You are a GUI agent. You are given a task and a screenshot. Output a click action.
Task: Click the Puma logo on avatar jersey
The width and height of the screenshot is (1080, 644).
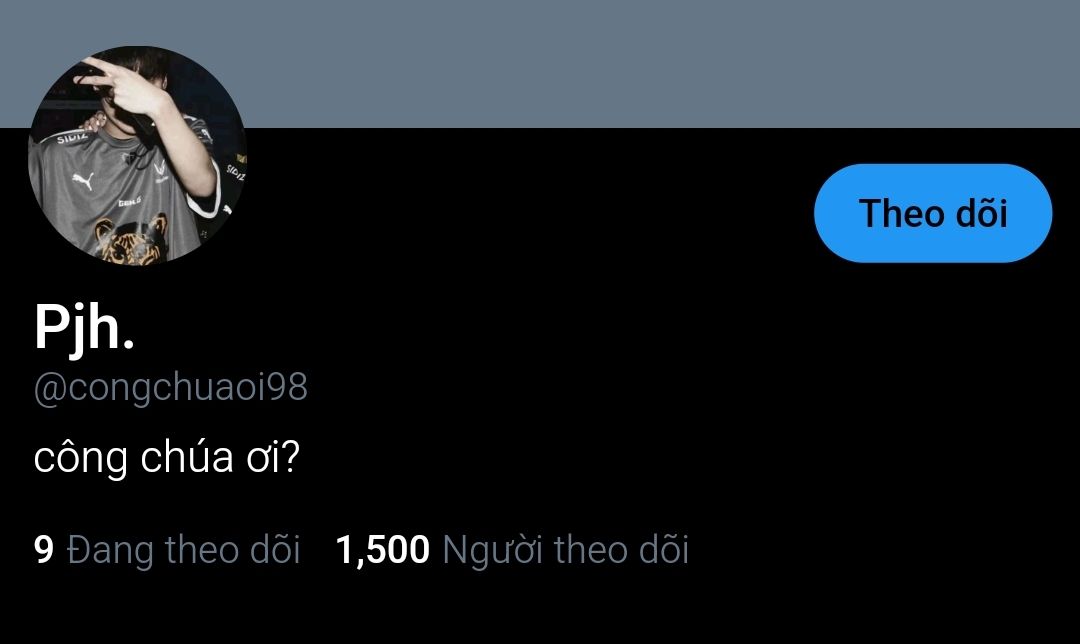coord(83,180)
